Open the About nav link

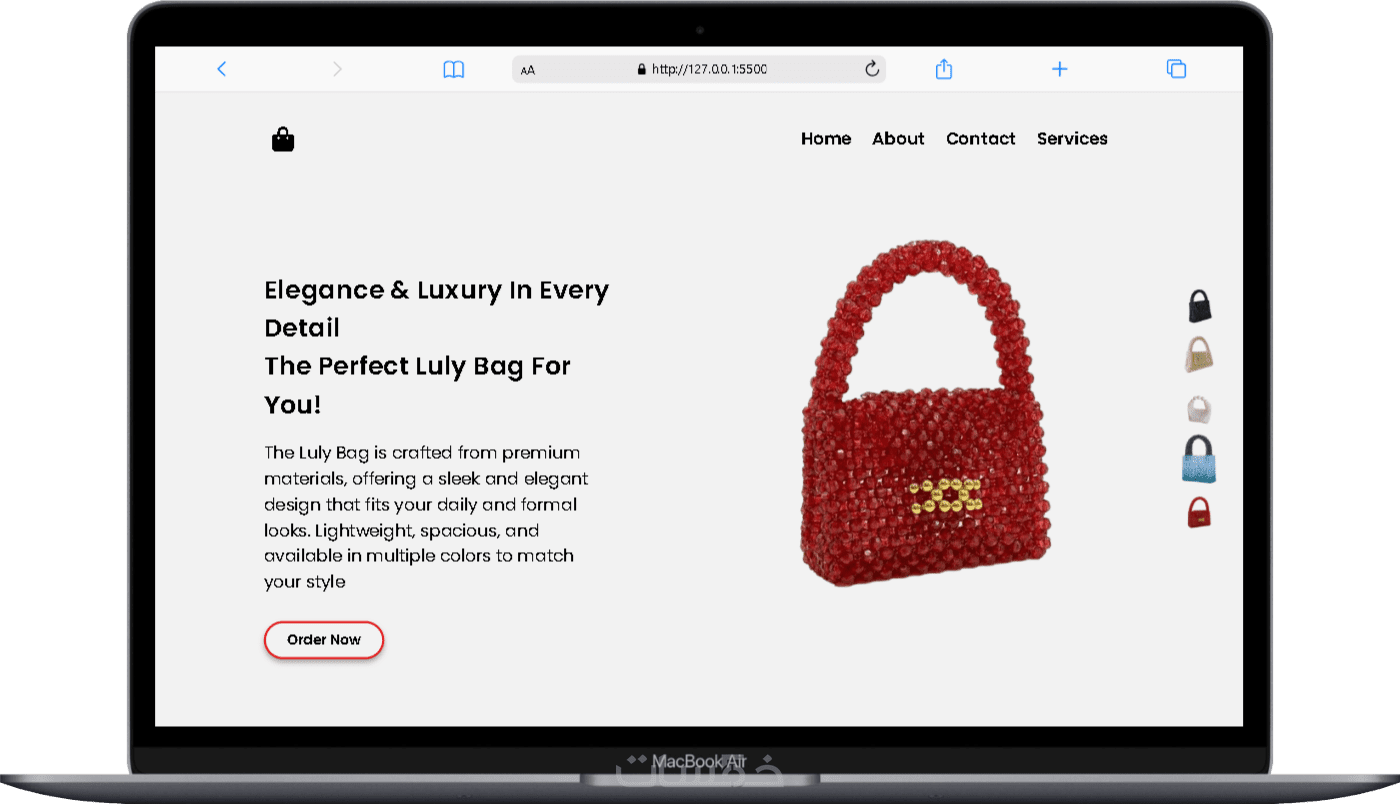[x=898, y=139]
